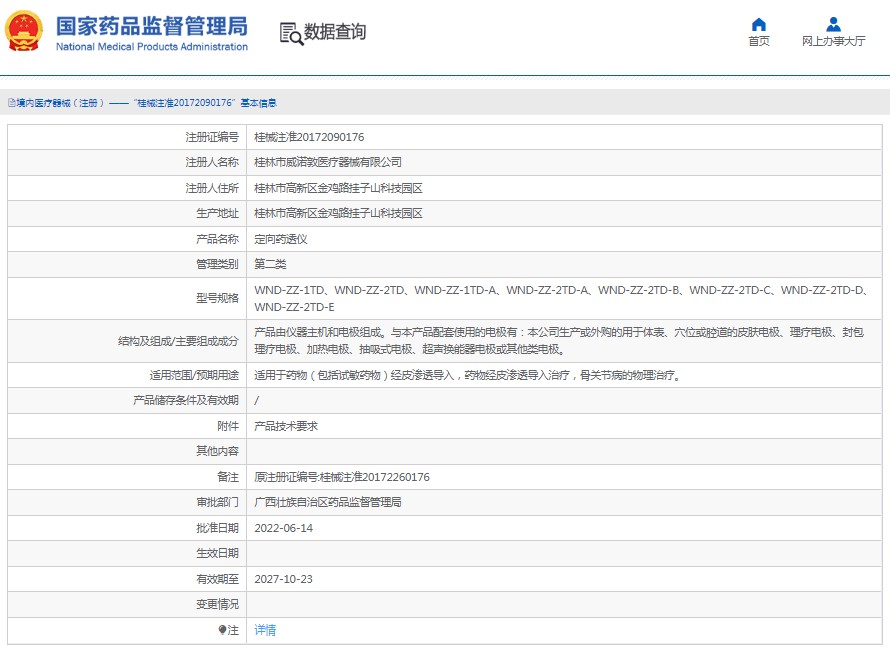Click the breadcrumb document icon
This screenshot has width=890, height=651.
pos(11,103)
